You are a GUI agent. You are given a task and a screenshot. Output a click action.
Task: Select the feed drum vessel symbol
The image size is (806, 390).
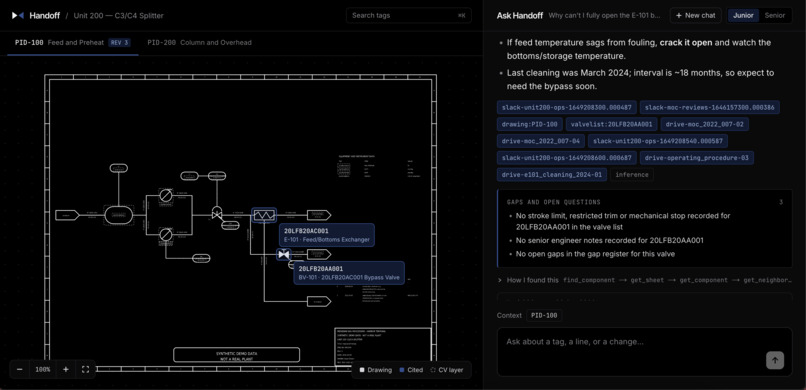point(119,215)
